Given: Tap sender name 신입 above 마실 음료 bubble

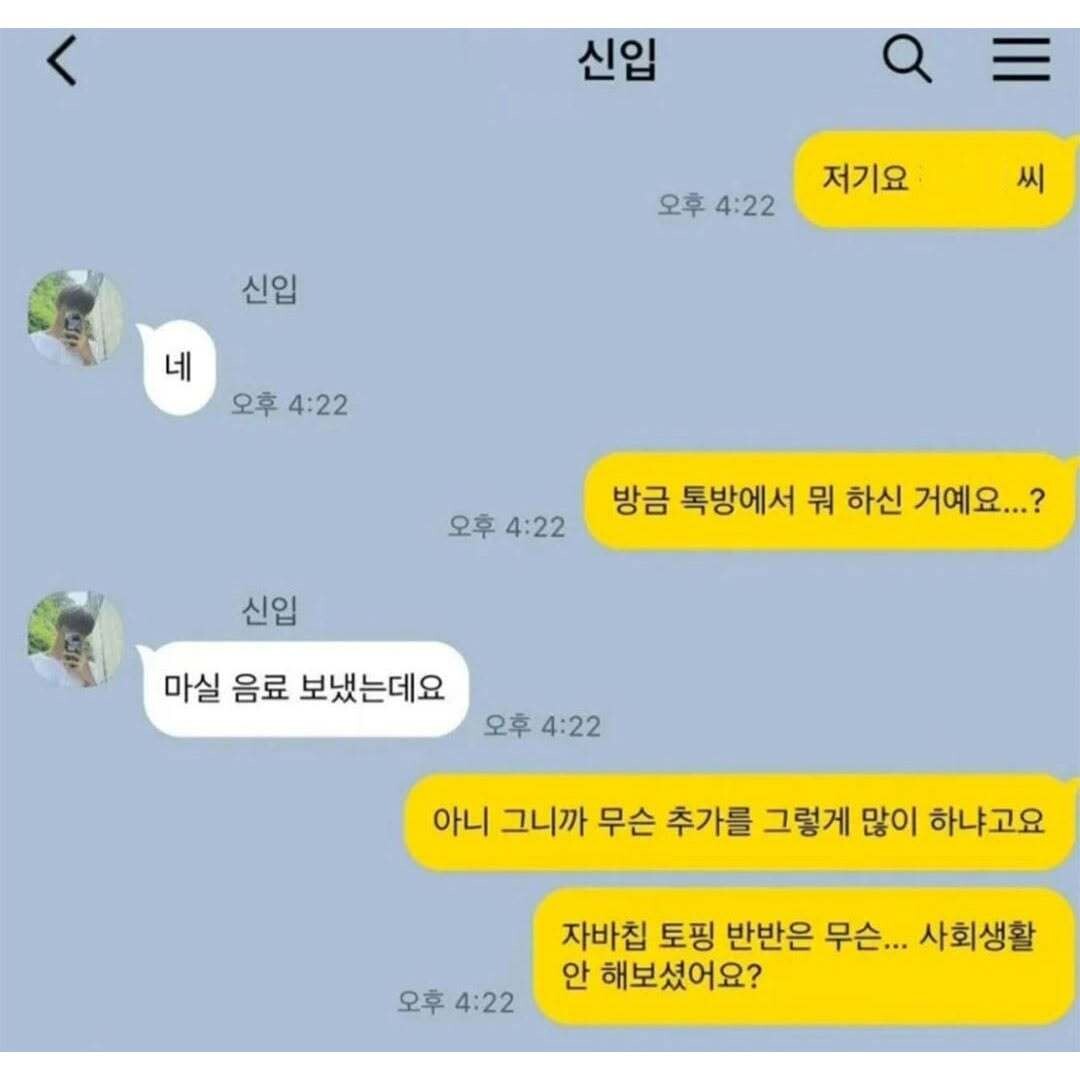Looking at the screenshot, I should coord(269,610).
